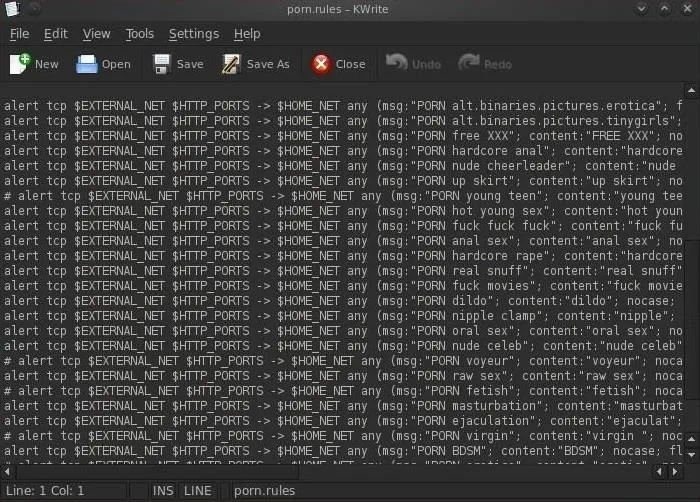Click the rule line containing "up skirt"

343,181
